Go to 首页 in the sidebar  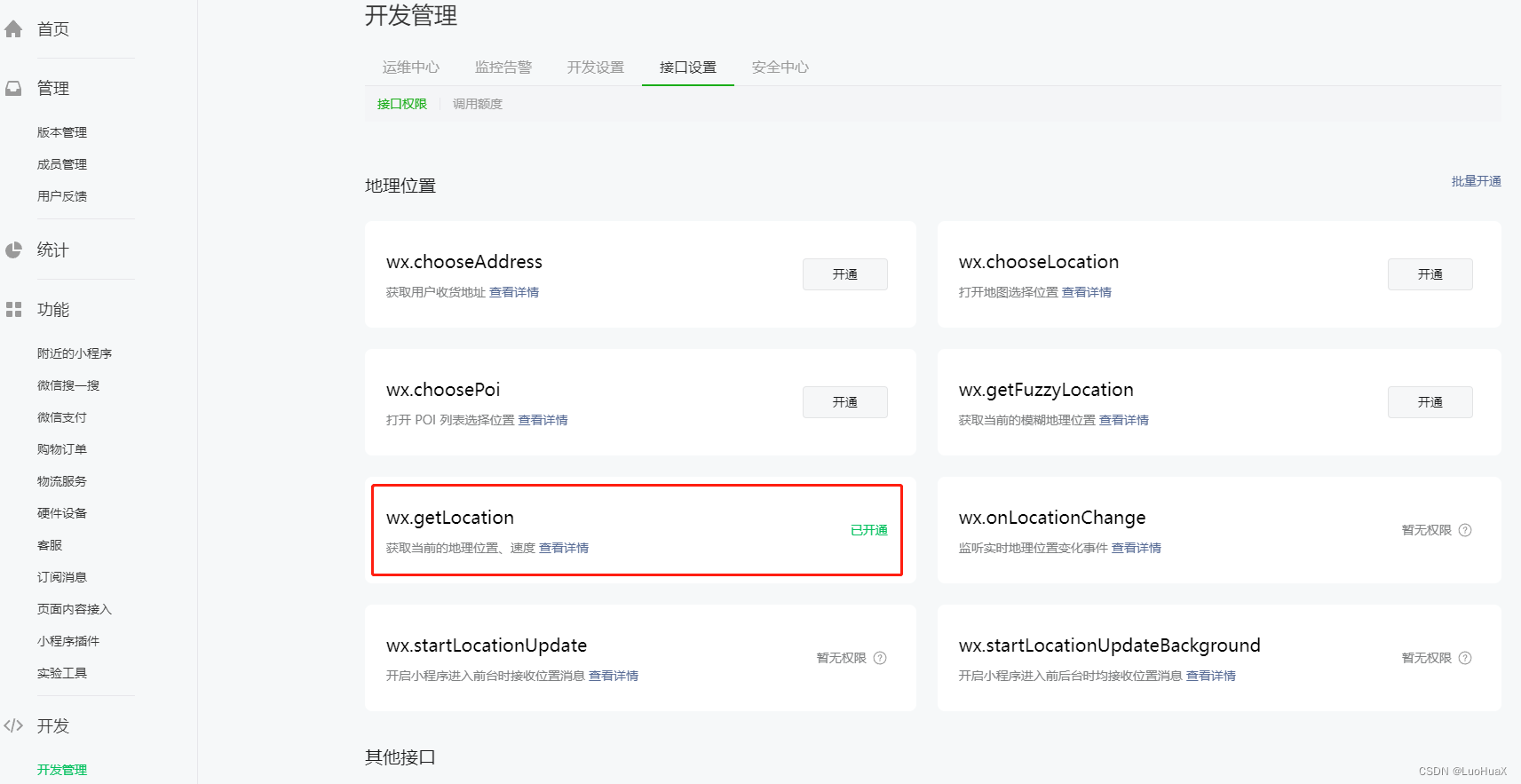click(53, 29)
